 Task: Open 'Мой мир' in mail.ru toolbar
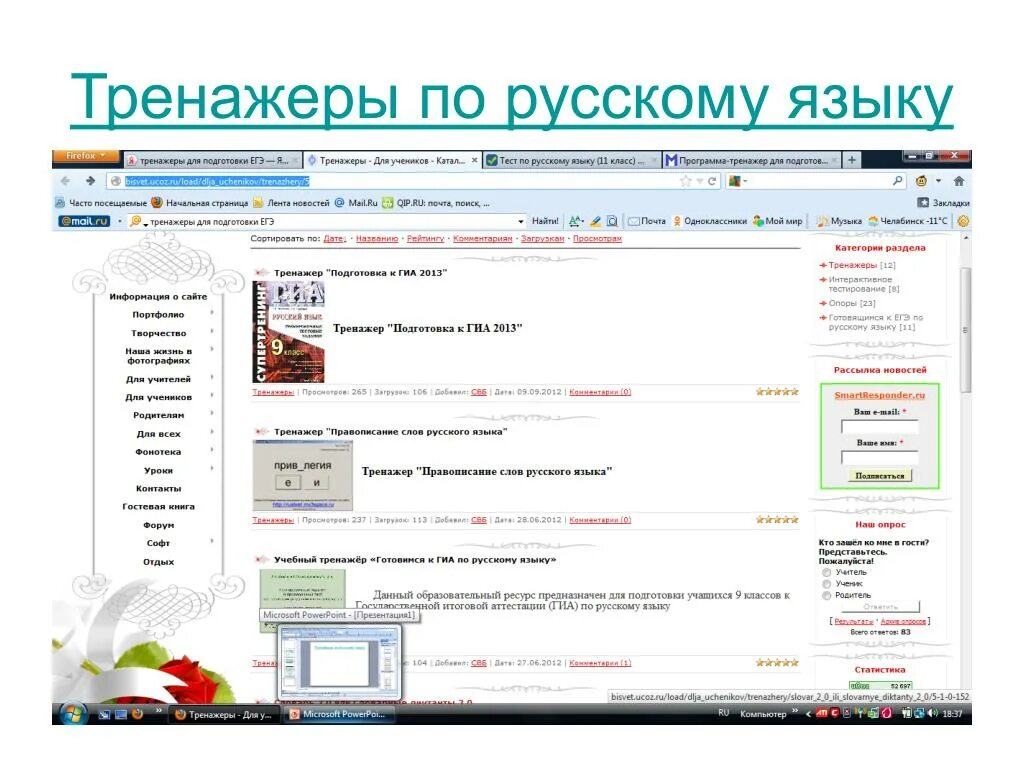point(777,221)
